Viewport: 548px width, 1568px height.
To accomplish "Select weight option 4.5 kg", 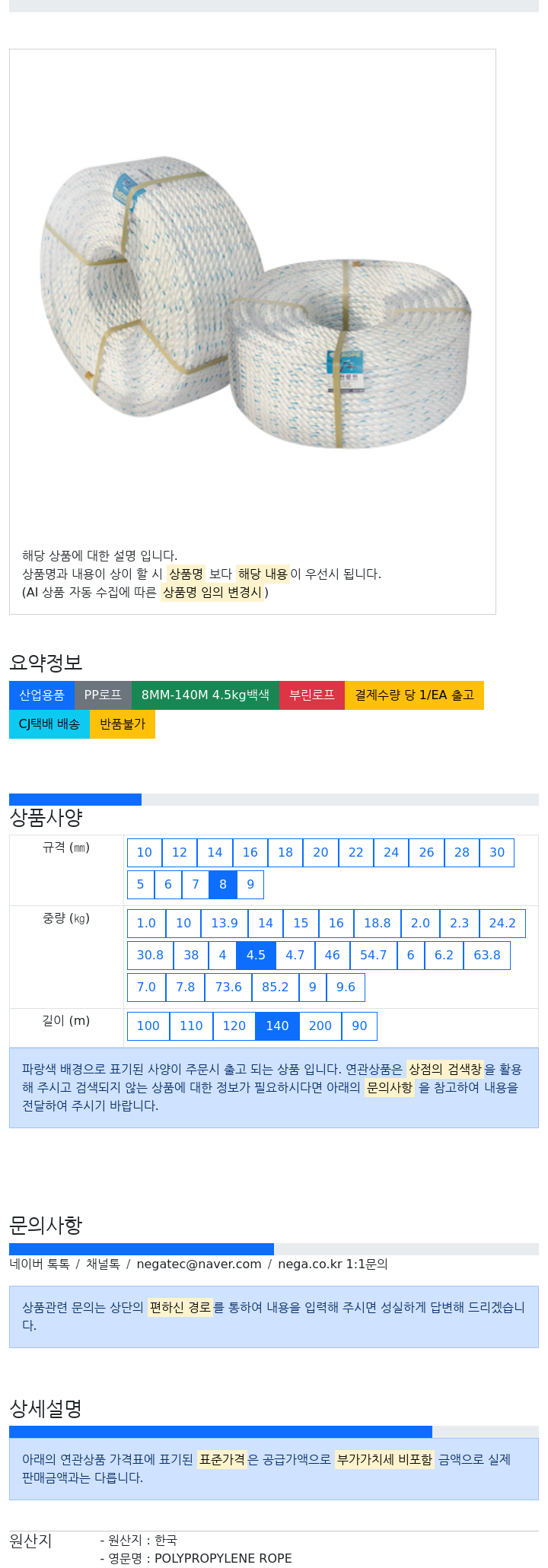I will pyautogui.click(x=256, y=956).
